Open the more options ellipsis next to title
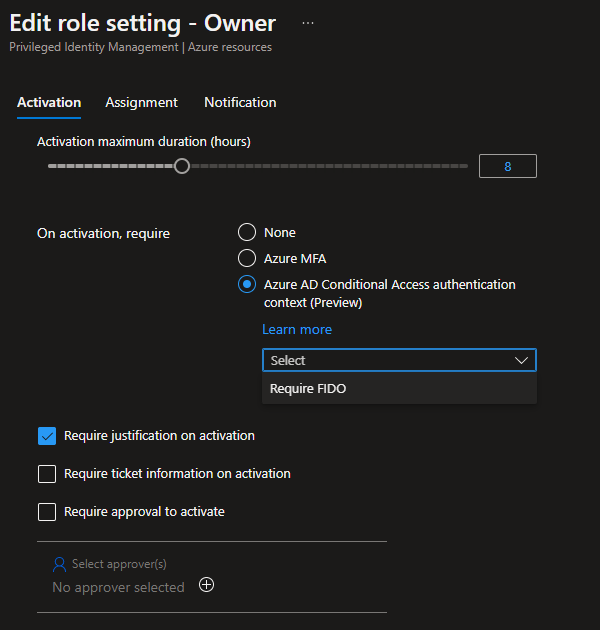600x630 pixels. (x=308, y=23)
